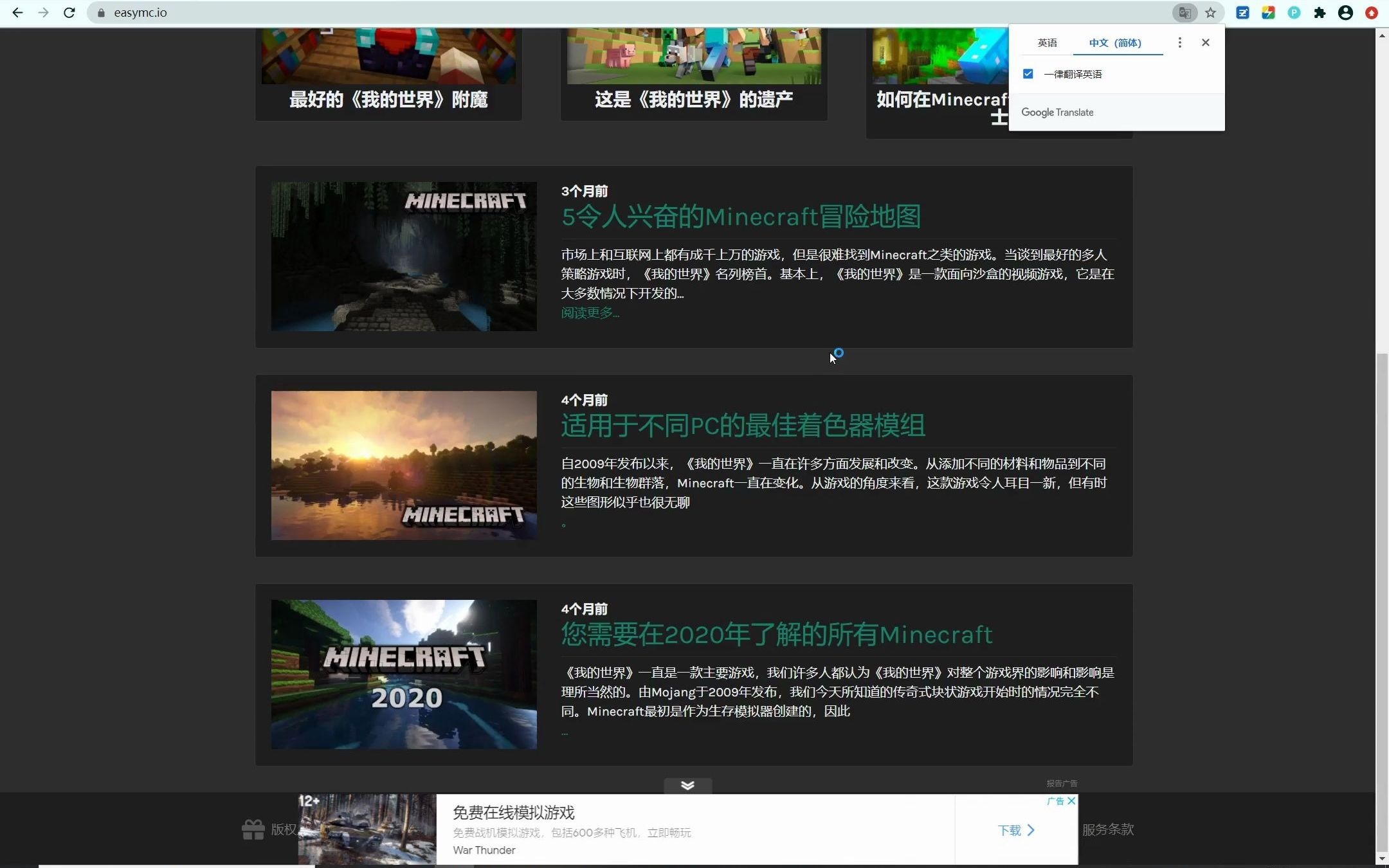Open the translate popup options menu

pos(1179,42)
